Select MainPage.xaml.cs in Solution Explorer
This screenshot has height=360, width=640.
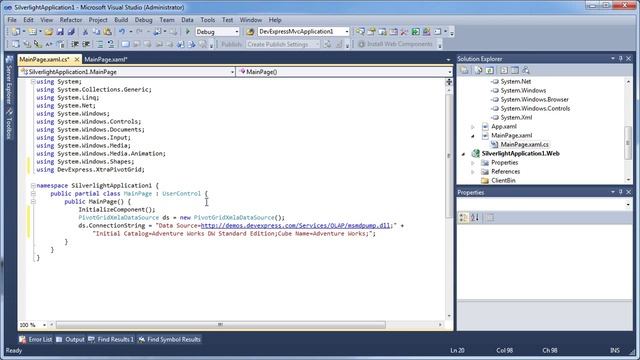coord(524,144)
